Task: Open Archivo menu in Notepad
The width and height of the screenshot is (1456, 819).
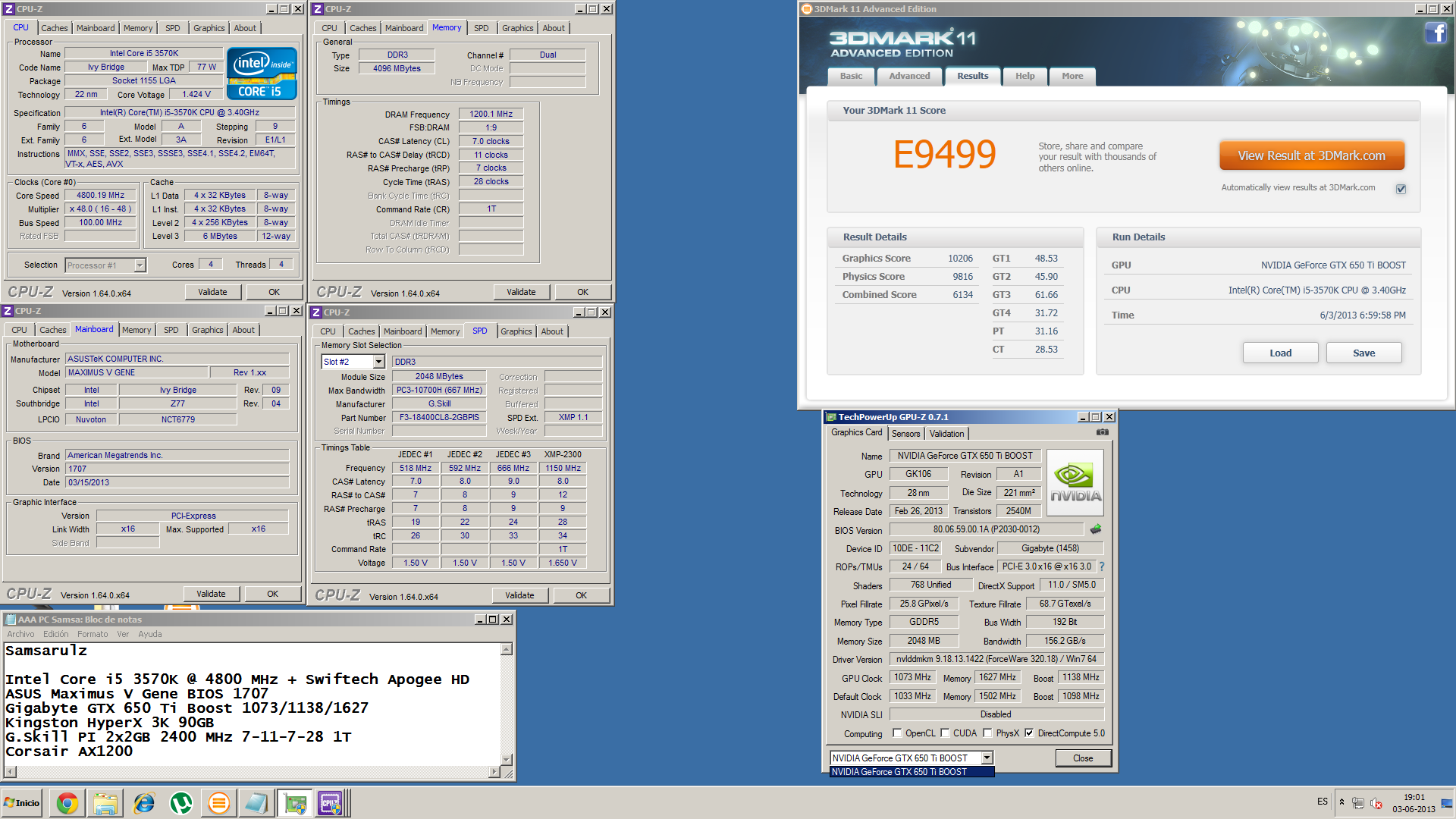Action: 20,634
